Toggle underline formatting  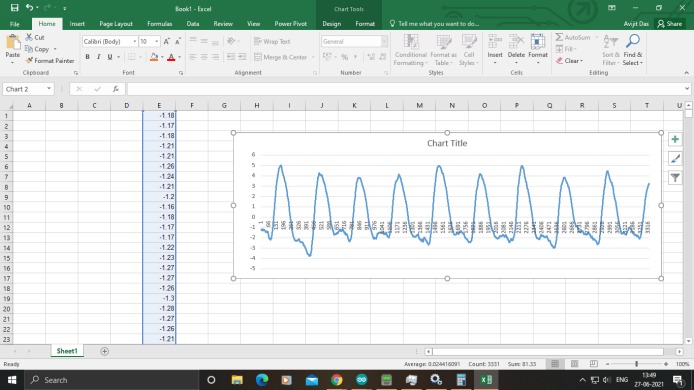[x=110, y=57]
